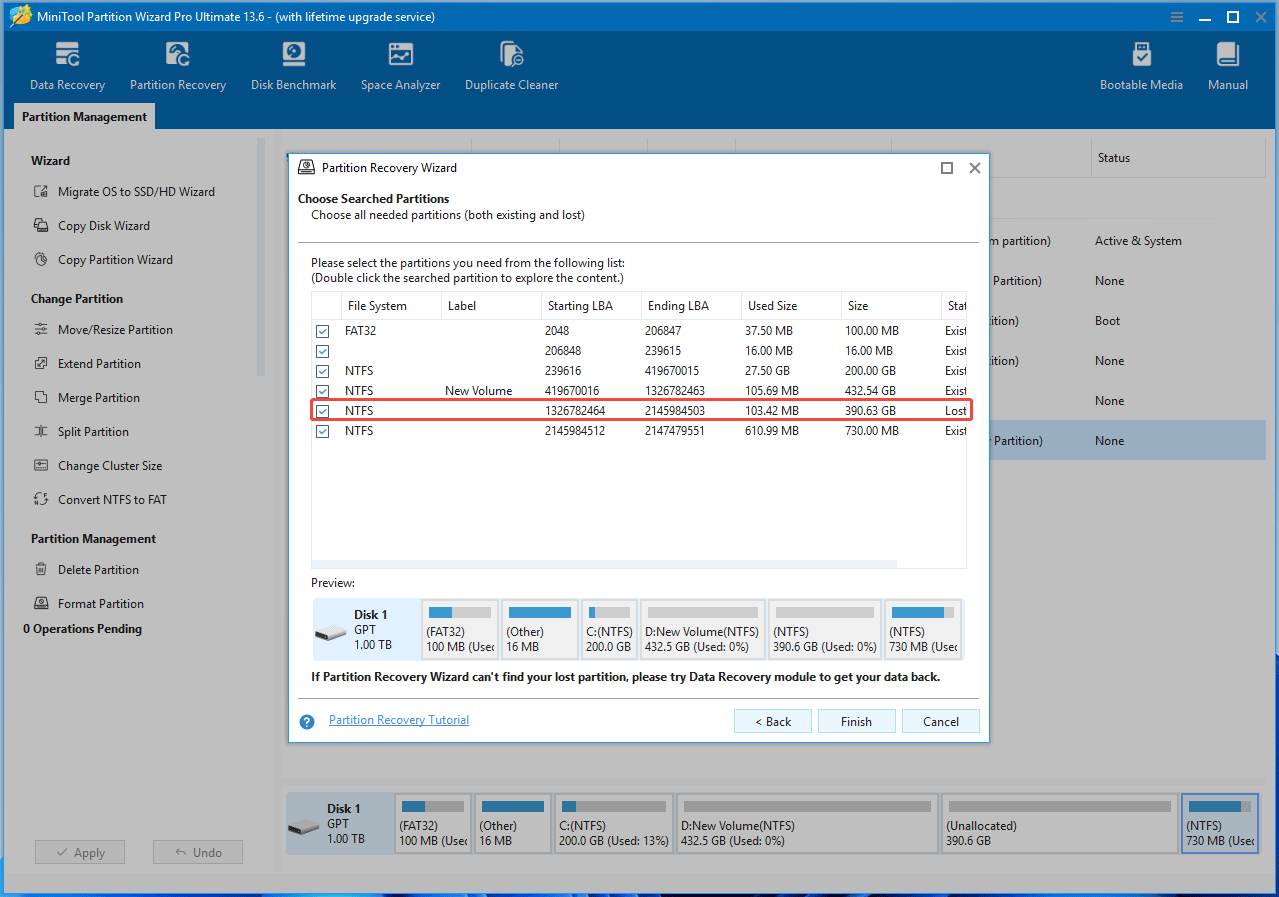Close the Partition Recovery Wizard dialog

(x=975, y=168)
